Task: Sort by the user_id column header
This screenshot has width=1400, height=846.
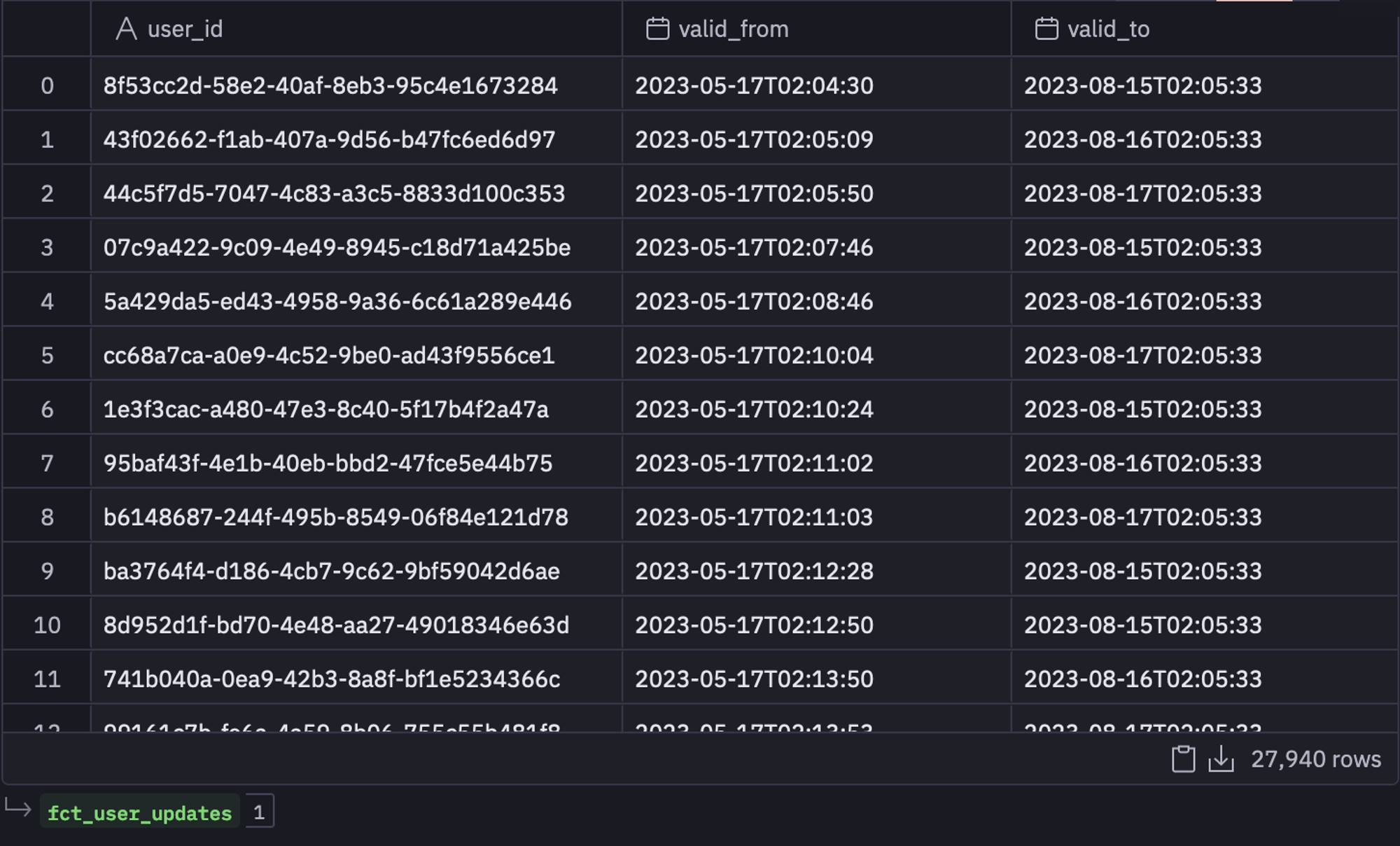Action: (356, 29)
